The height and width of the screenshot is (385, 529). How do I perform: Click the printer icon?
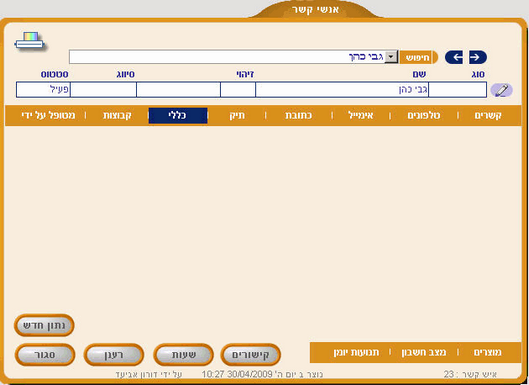click(x=30, y=42)
